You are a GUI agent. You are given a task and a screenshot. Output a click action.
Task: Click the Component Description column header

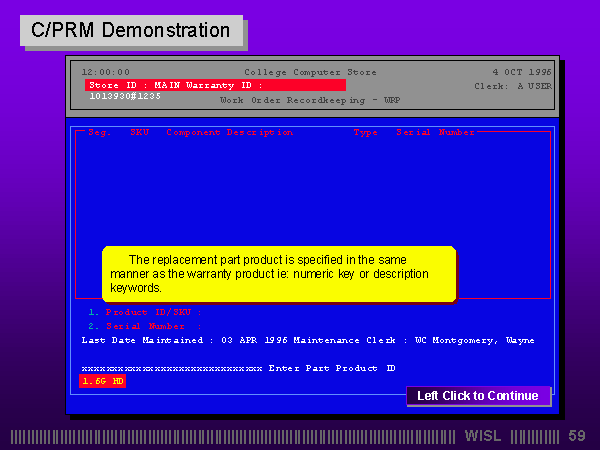tap(230, 132)
